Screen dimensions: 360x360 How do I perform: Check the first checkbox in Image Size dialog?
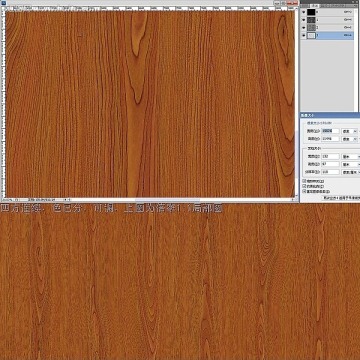point(304,181)
